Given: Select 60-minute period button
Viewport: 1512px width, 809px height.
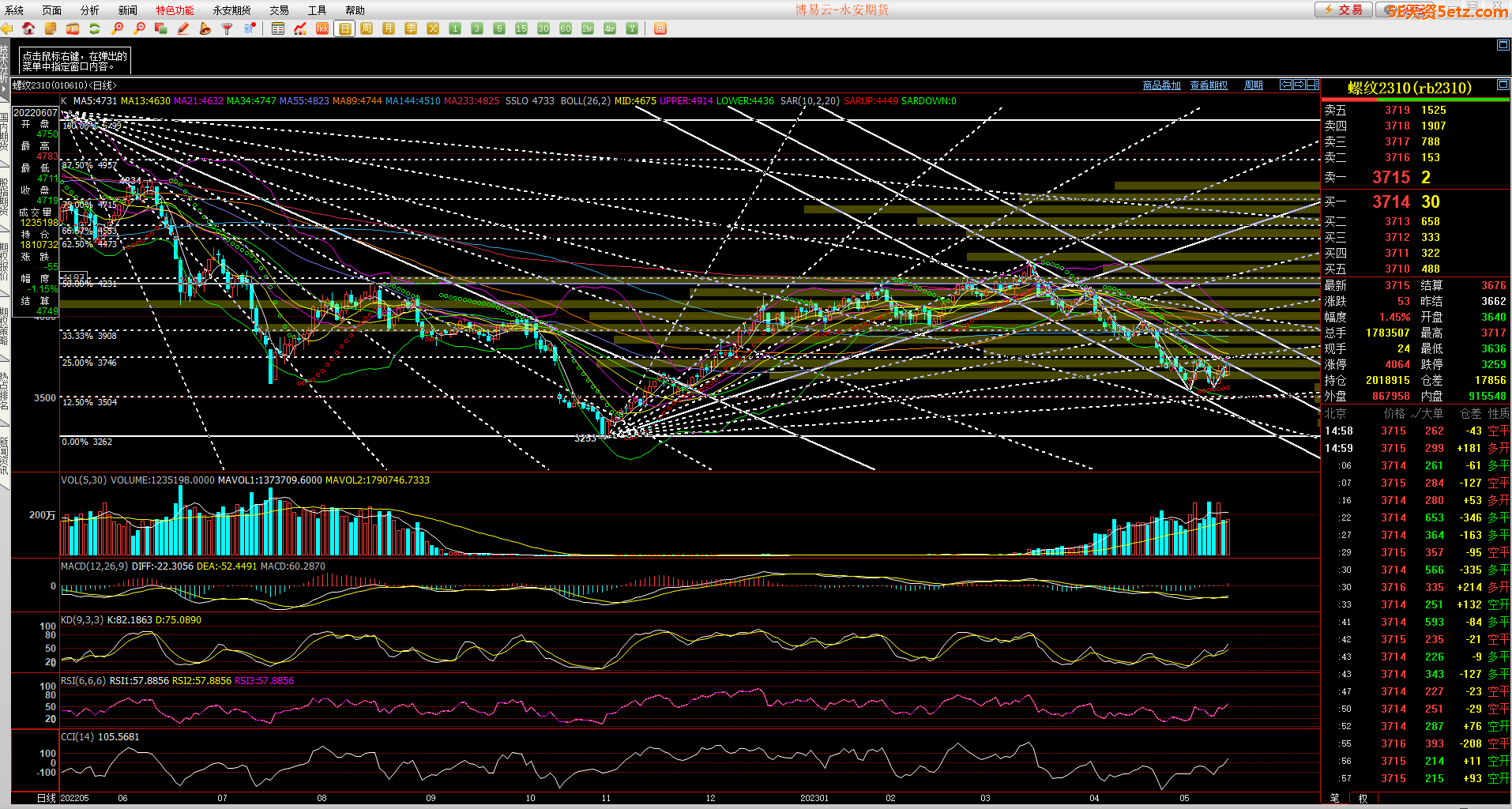Looking at the screenshot, I should point(566,28).
